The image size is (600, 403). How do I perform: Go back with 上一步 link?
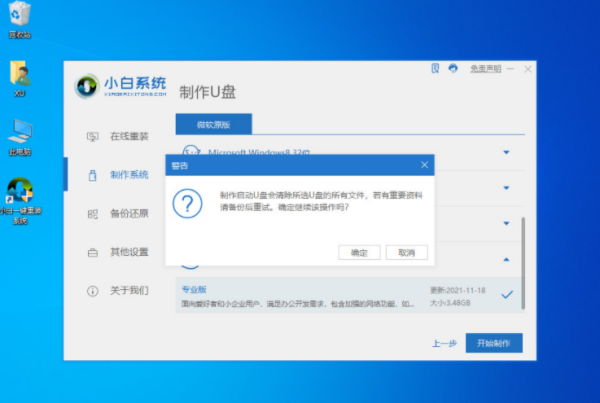(444, 343)
